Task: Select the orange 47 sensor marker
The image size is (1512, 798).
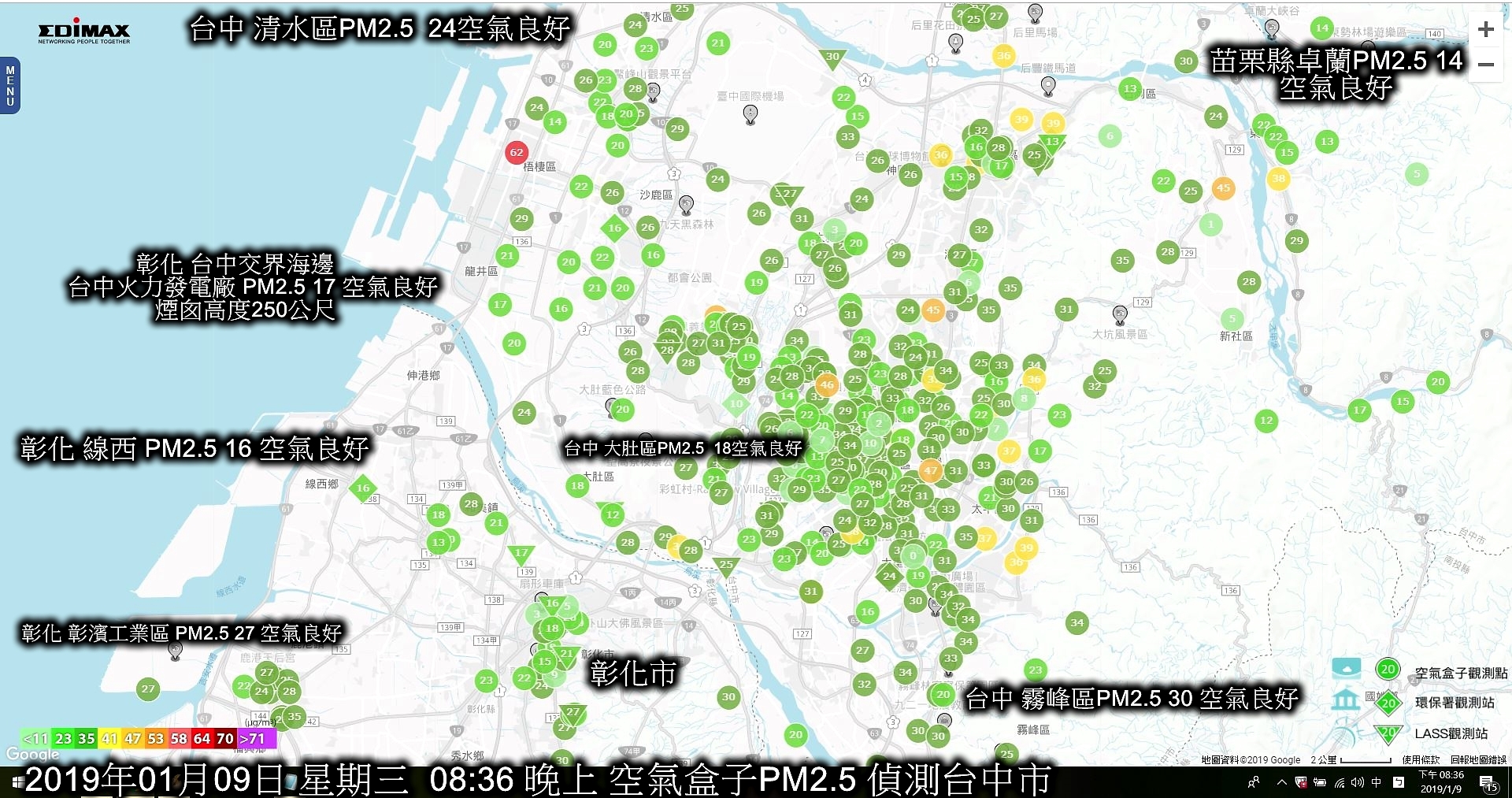Action: pos(931,470)
